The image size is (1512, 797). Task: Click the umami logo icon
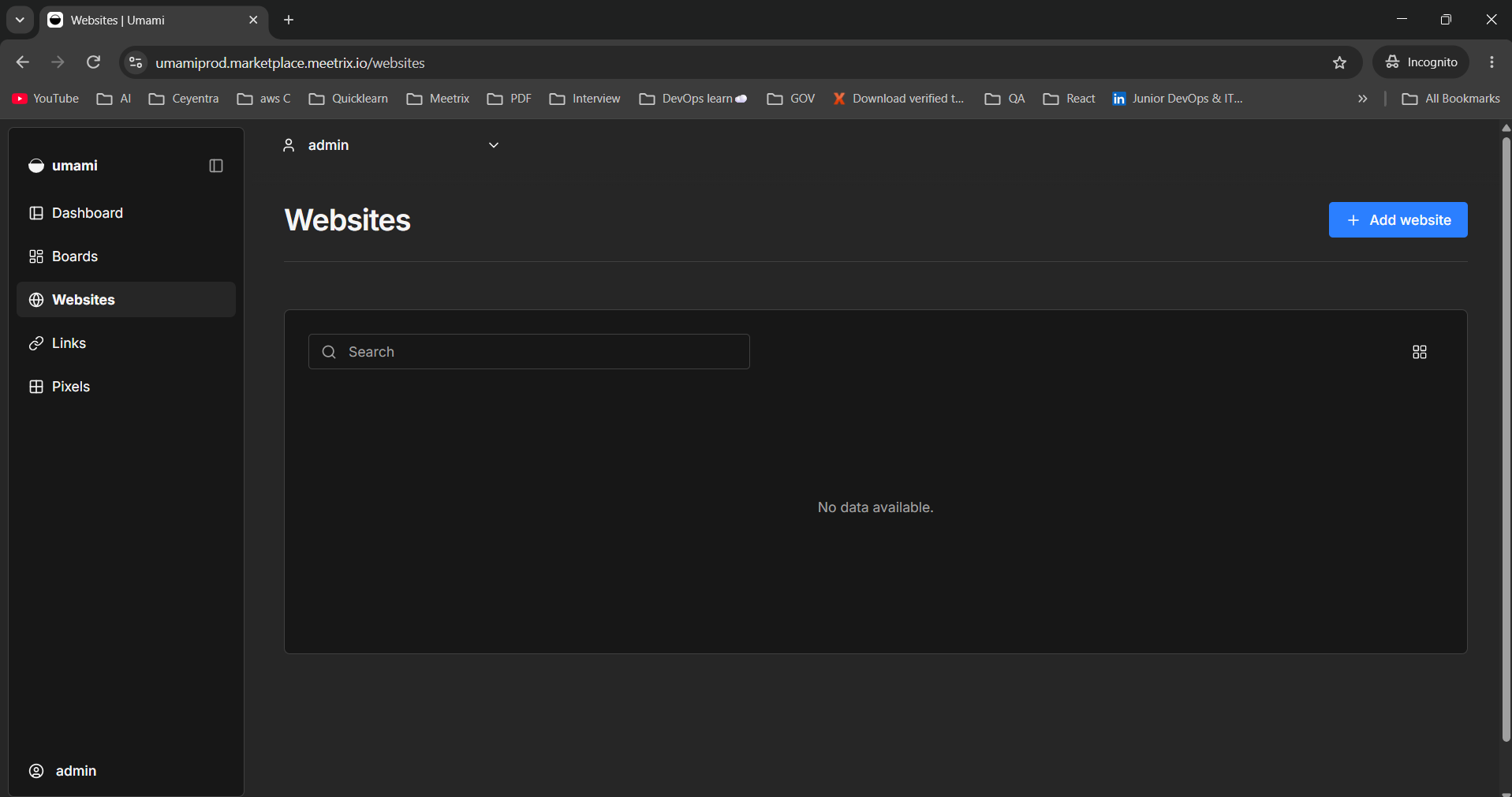36,166
